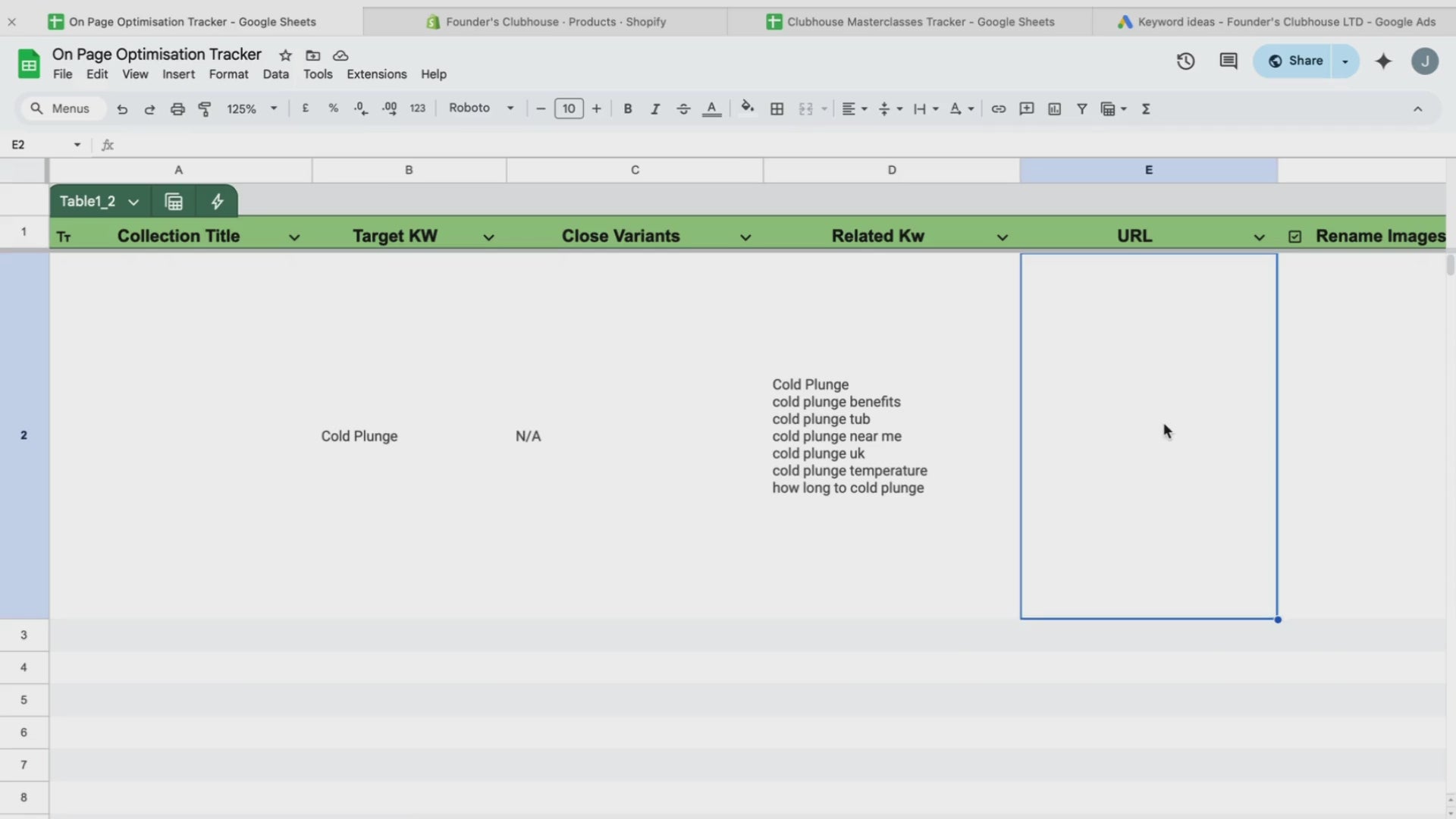Screen dimensions: 1456x819
Task: Switch to Clubhouse Masterclasses Tracker tab
Action: click(x=910, y=22)
